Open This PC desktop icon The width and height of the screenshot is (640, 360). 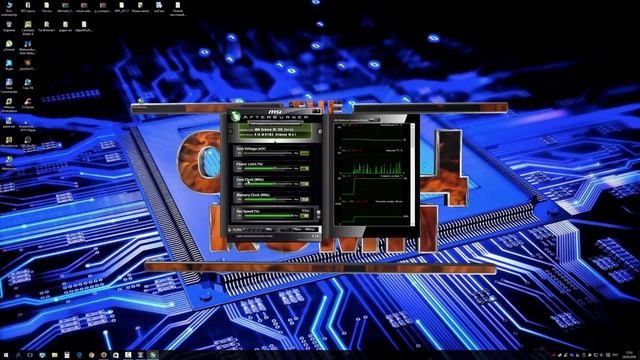pos(9,8)
